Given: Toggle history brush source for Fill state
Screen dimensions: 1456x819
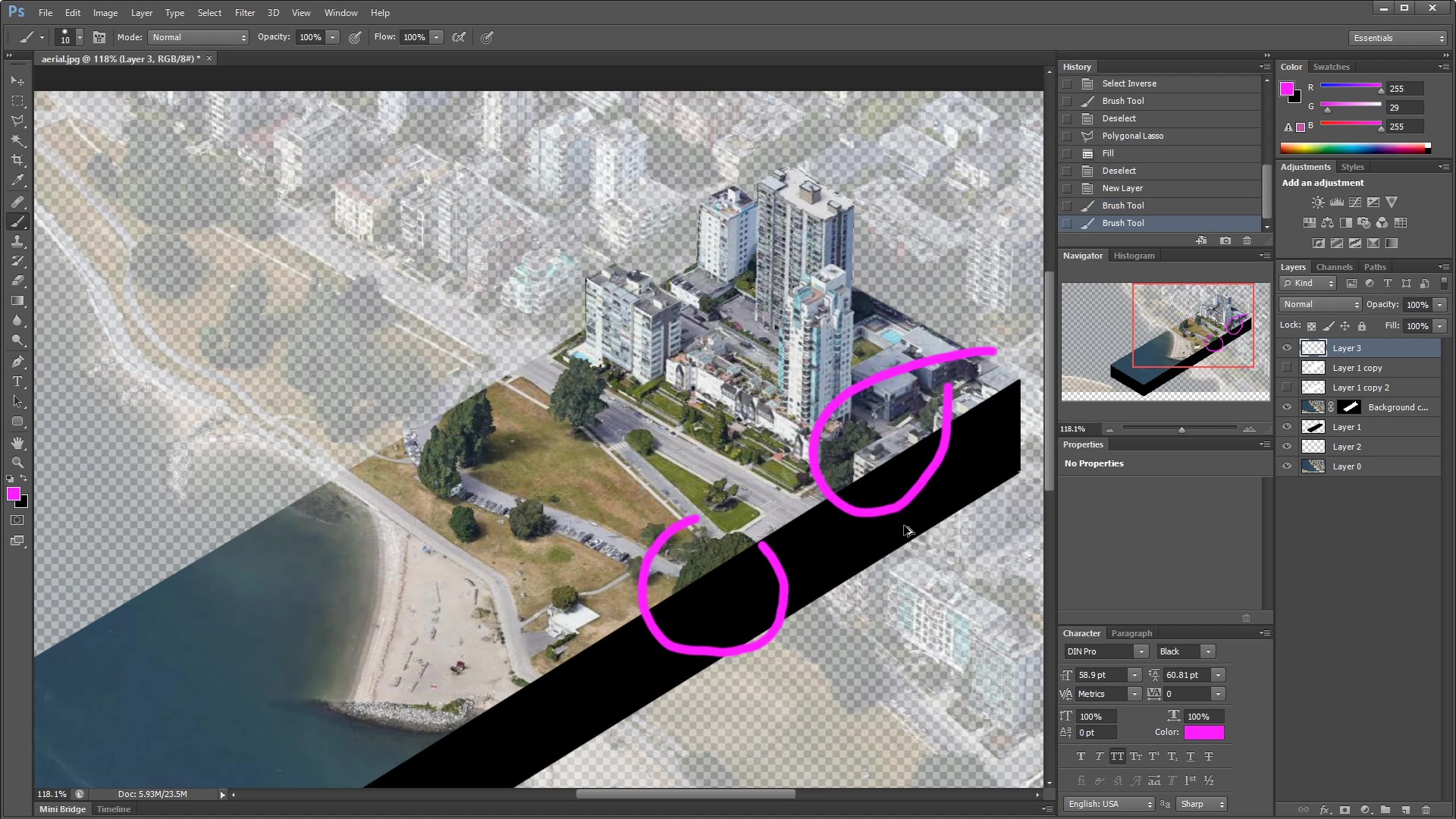Looking at the screenshot, I should click(1067, 153).
